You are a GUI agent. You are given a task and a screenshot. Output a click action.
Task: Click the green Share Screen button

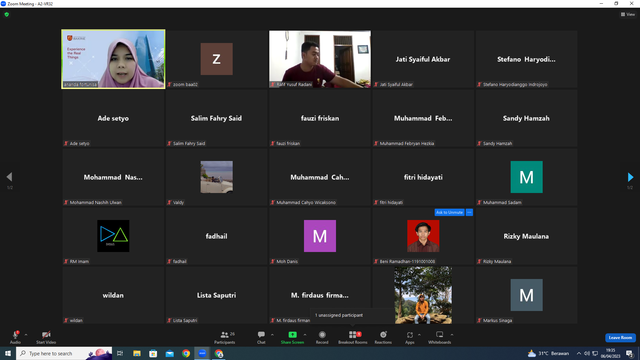[292, 337]
